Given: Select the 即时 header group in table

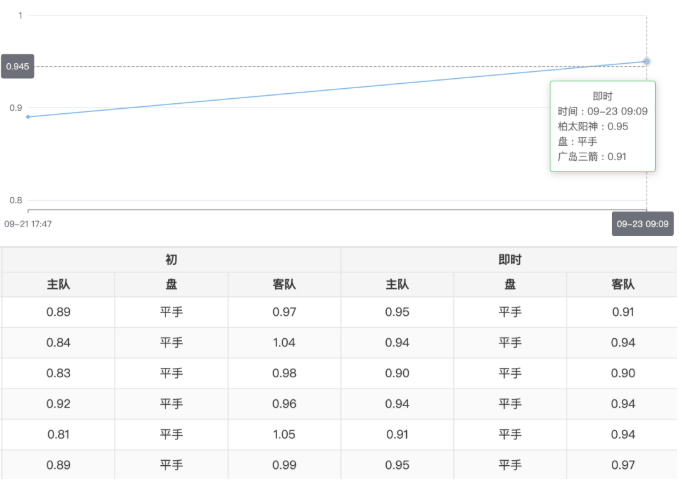Looking at the screenshot, I should point(510,260).
